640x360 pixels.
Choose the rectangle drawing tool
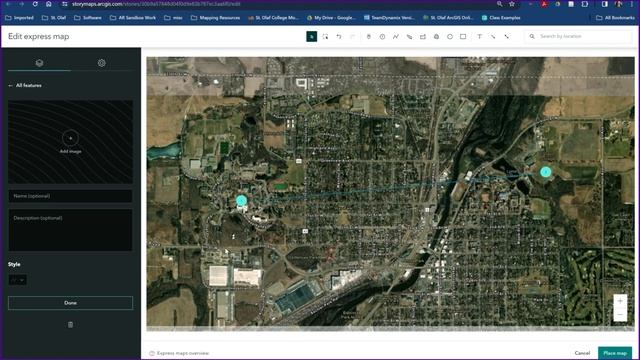463,37
